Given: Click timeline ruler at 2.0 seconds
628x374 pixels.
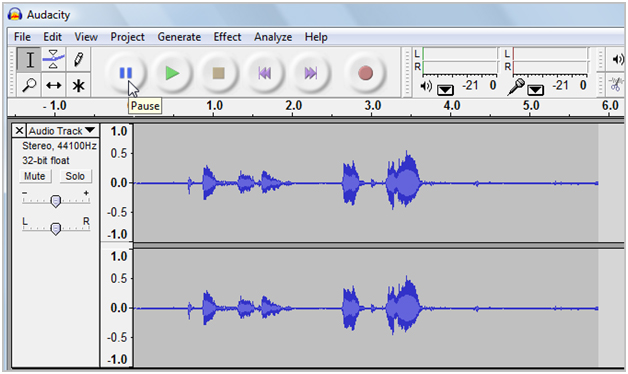Looking at the screenshot, I should pos(293,106).
